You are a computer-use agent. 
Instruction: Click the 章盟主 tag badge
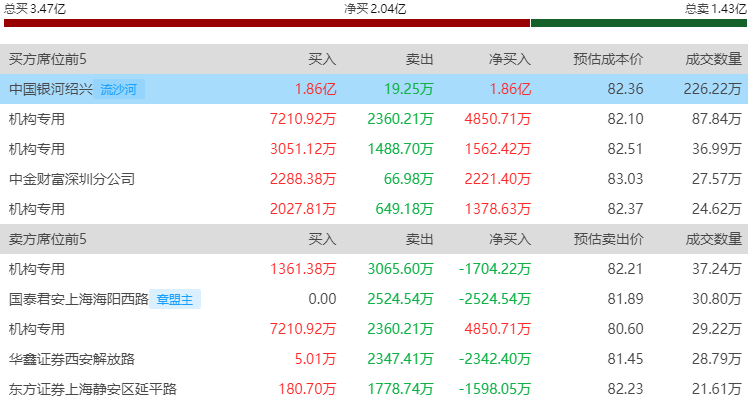[x=175, y=299]
